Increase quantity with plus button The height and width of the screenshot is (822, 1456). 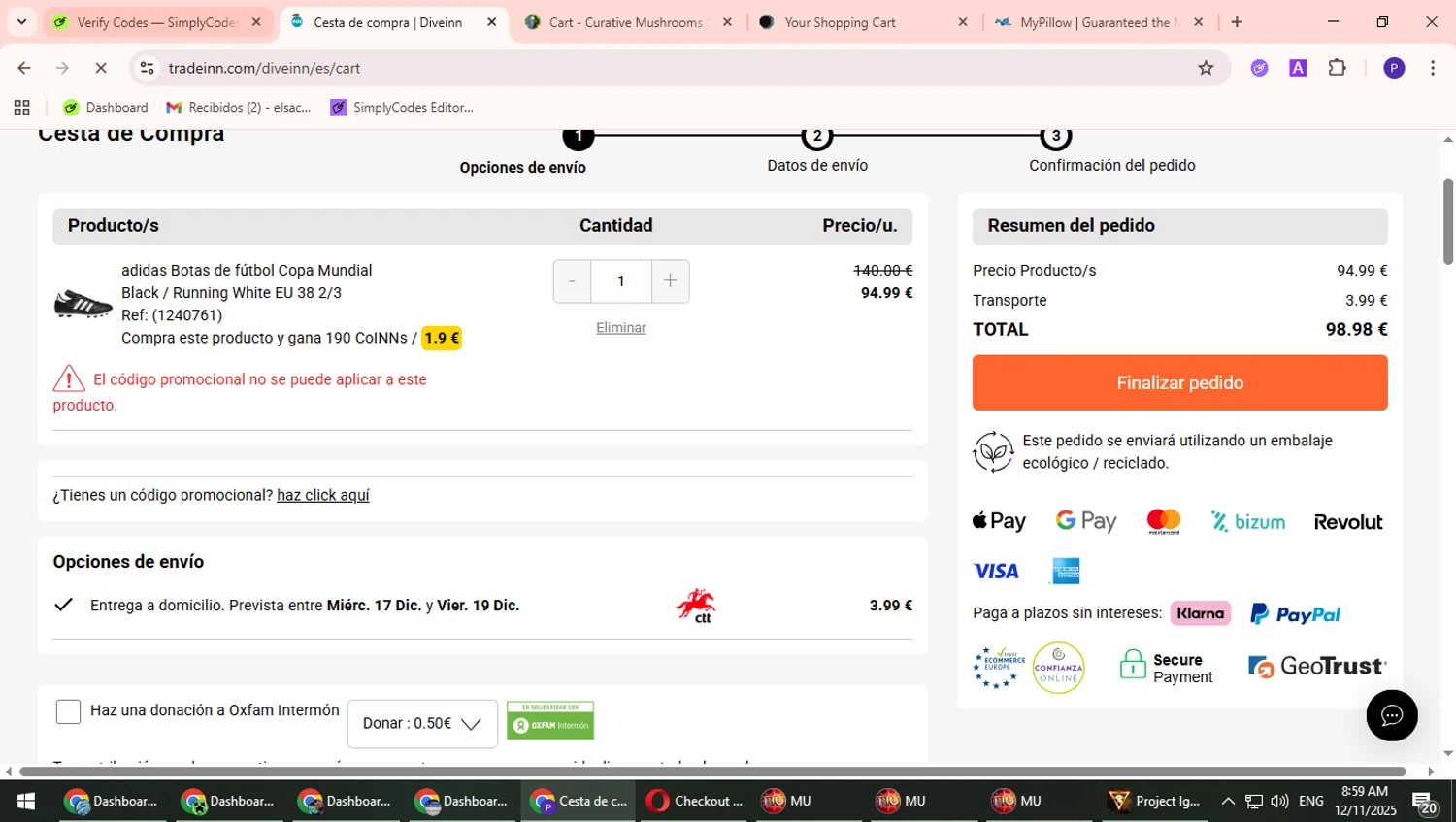[671, 281]
